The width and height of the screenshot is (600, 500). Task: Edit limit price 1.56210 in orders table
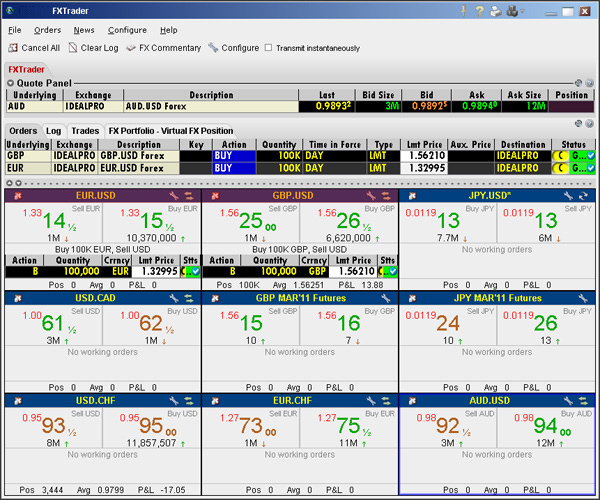point(424,156)
